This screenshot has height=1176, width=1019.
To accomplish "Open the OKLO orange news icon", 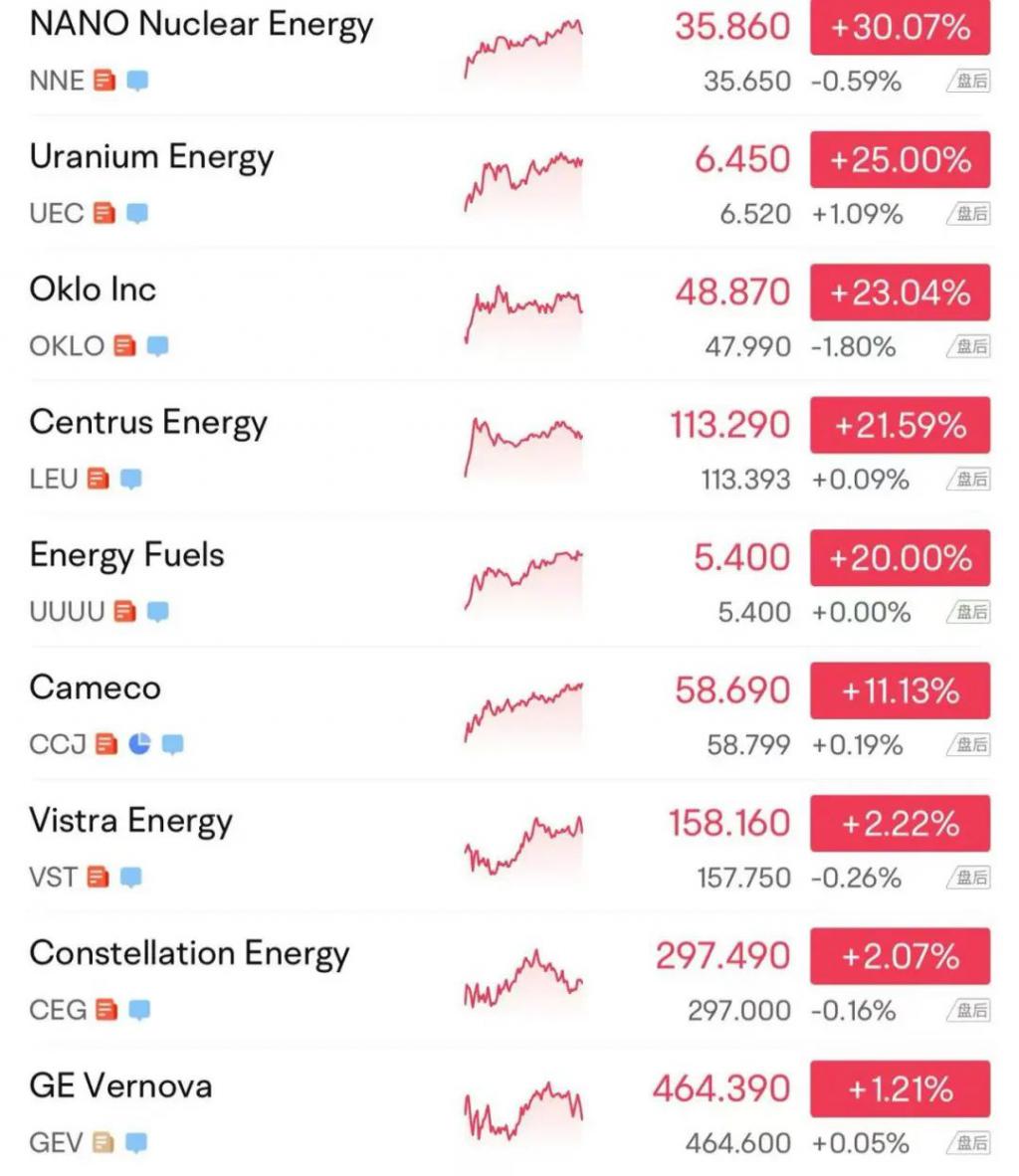I will (124, 346).
